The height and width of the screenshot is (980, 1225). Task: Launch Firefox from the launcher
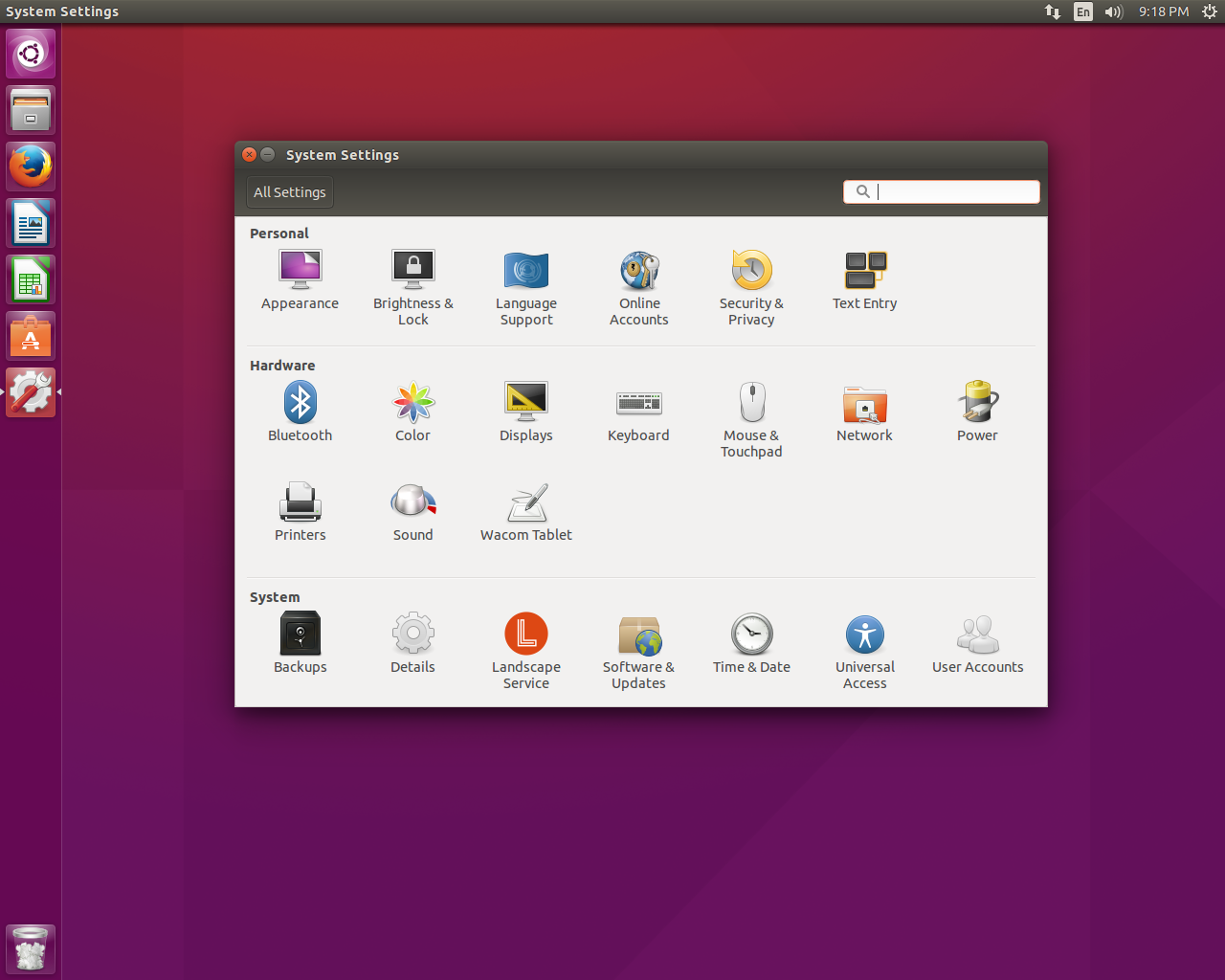(31, 167)
